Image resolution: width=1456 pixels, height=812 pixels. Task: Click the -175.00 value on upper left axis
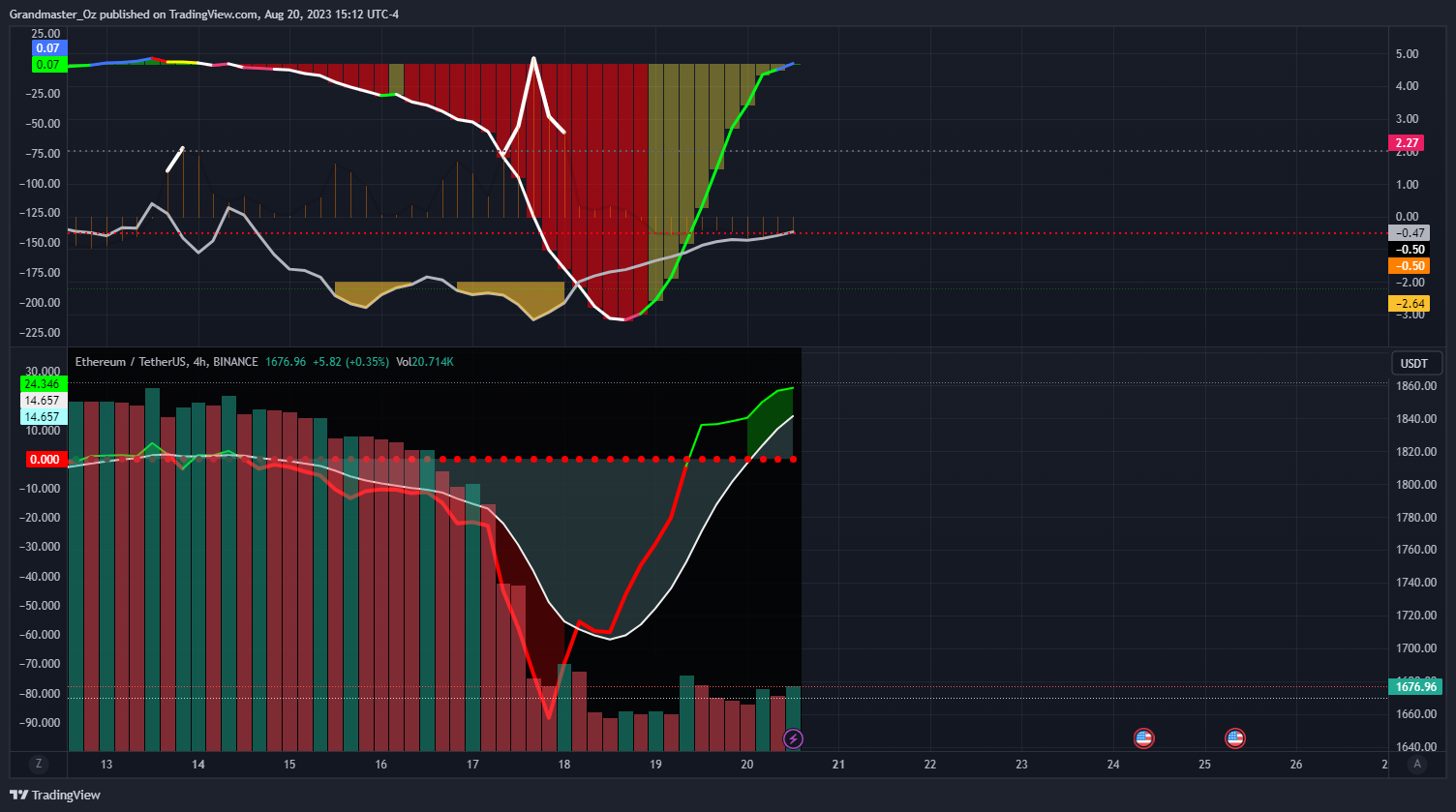coord(42,273)
